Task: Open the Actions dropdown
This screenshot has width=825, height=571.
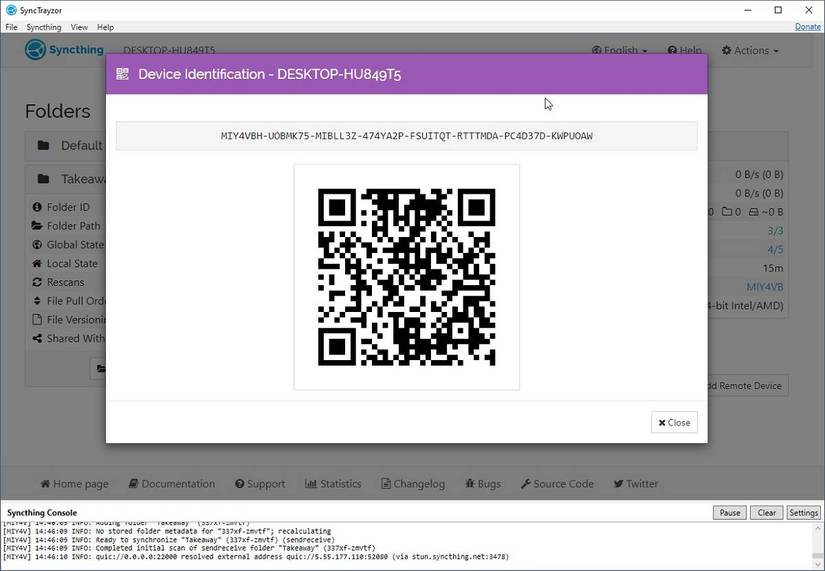Action: tap(750, 51)
